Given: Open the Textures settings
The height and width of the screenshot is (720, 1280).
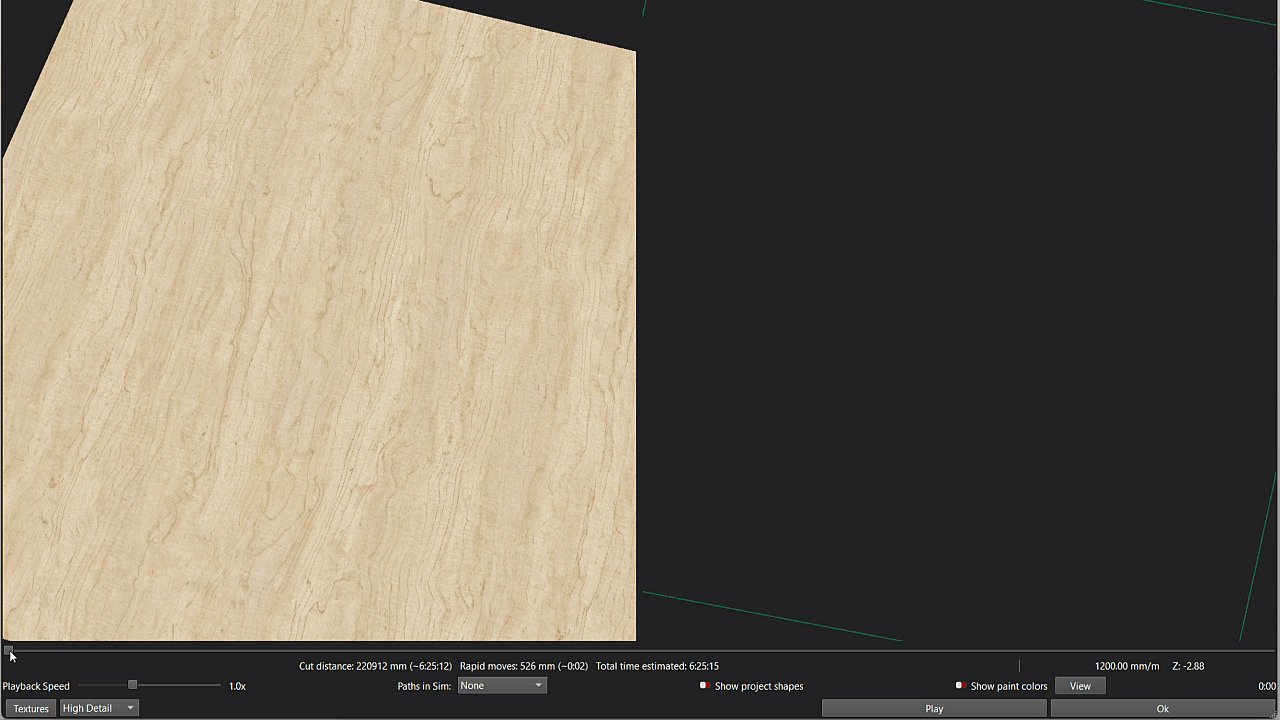Looking at the screenshot, I should (x=31, y=708).
